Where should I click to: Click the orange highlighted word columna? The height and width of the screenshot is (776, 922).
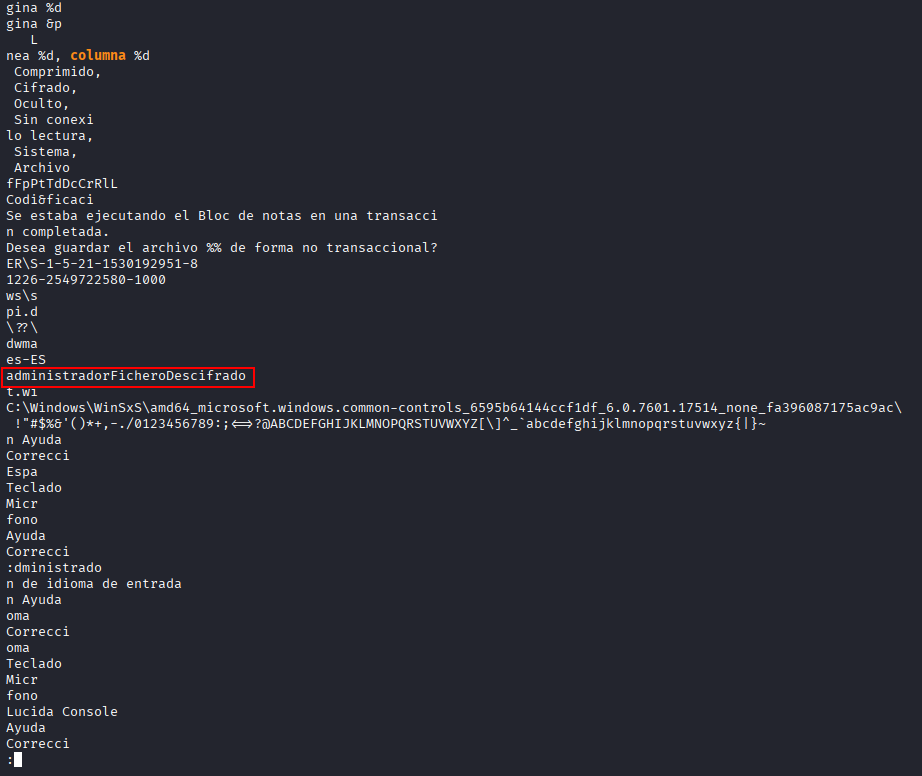pos(98,56)
